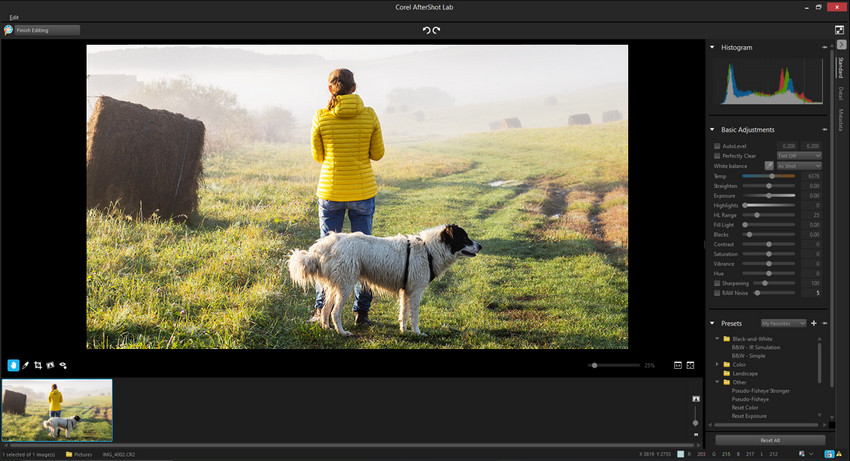Collapse the right panel with the arrow button
This screenshot has height=461, width=850.
(x=841, y=44)
